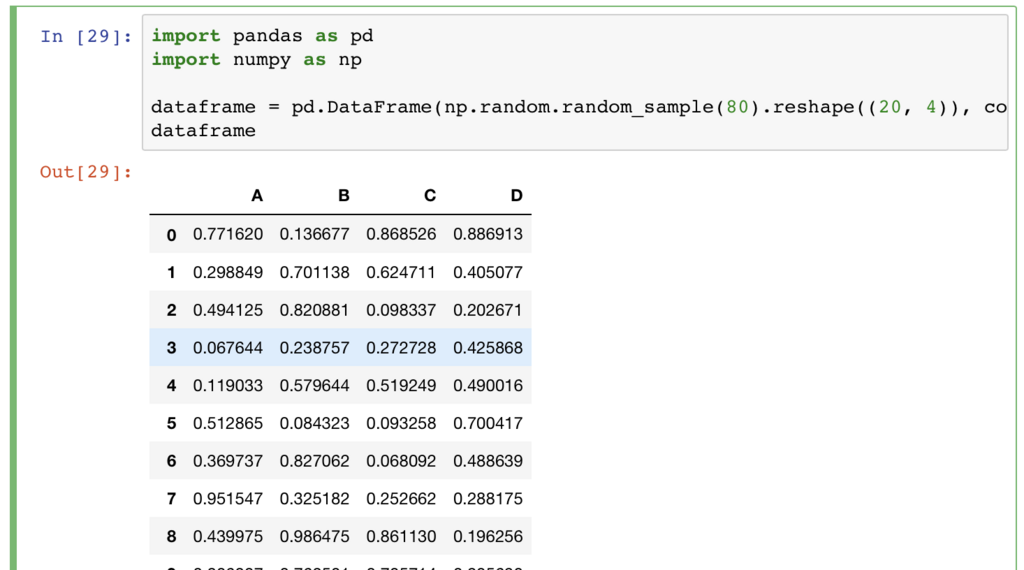The height and width of the screenshot is (570, 1024).
Task: Click cell value 0.624711
Action: (401, 272)
